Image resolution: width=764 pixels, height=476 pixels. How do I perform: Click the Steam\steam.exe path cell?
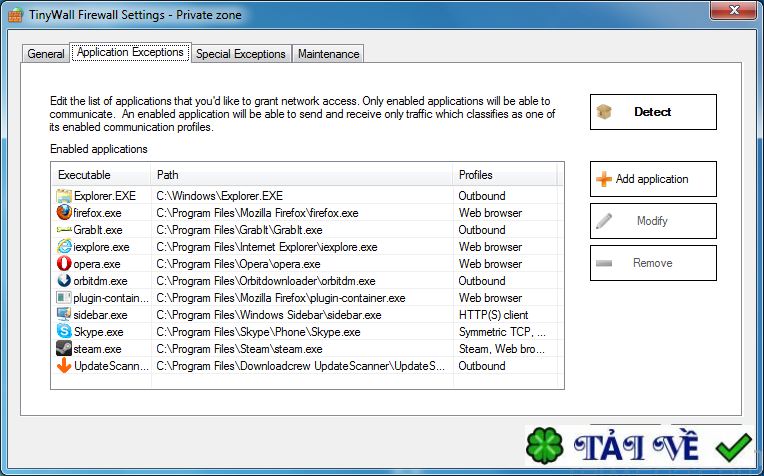point(239,349)
